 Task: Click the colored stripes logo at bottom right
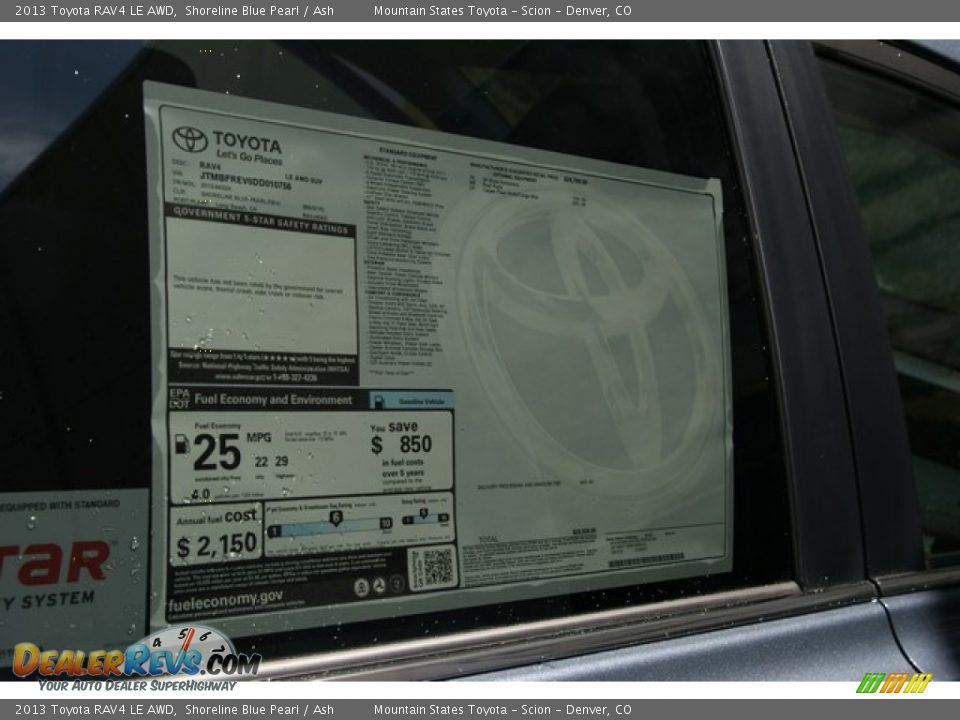tap(894, 683)
